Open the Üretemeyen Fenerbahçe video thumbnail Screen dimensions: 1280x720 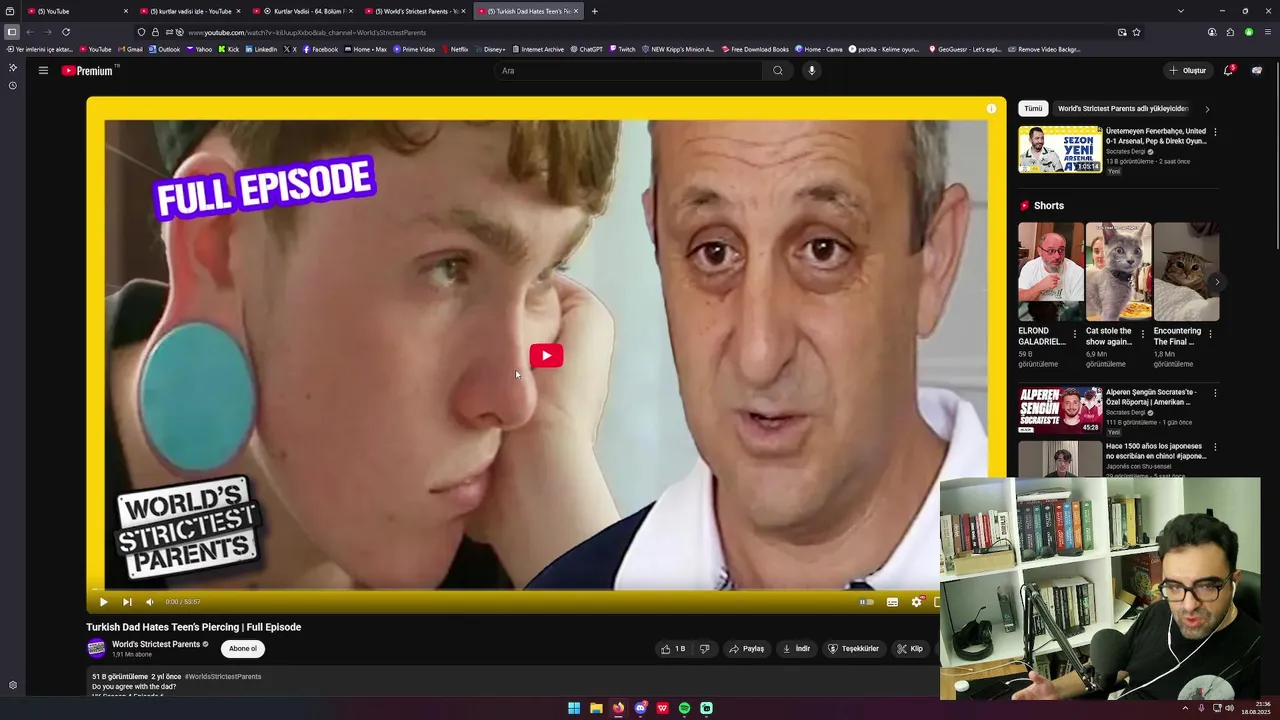pyautogui.click(x=1060, y=149)
